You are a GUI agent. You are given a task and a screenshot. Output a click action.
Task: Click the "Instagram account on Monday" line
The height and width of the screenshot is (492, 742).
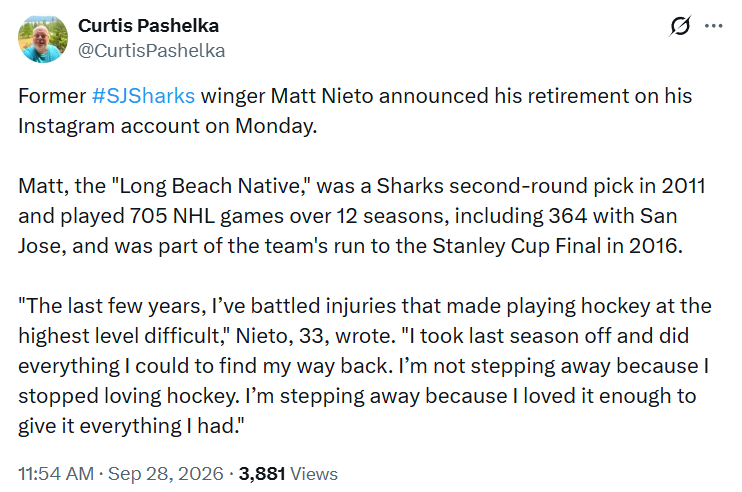click(x=168, y=126)
